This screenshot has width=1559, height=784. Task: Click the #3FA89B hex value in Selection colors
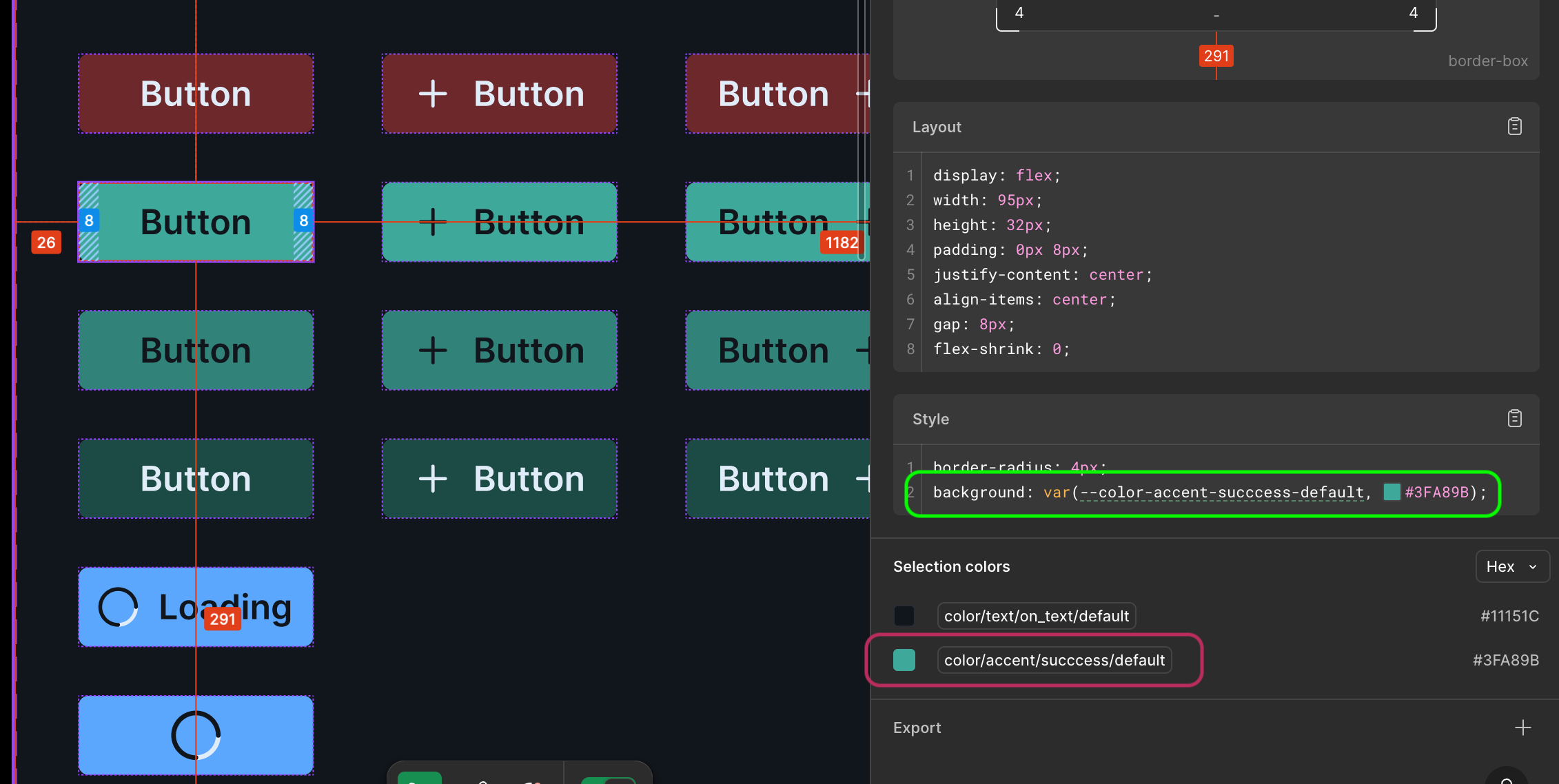[1506, 660]
